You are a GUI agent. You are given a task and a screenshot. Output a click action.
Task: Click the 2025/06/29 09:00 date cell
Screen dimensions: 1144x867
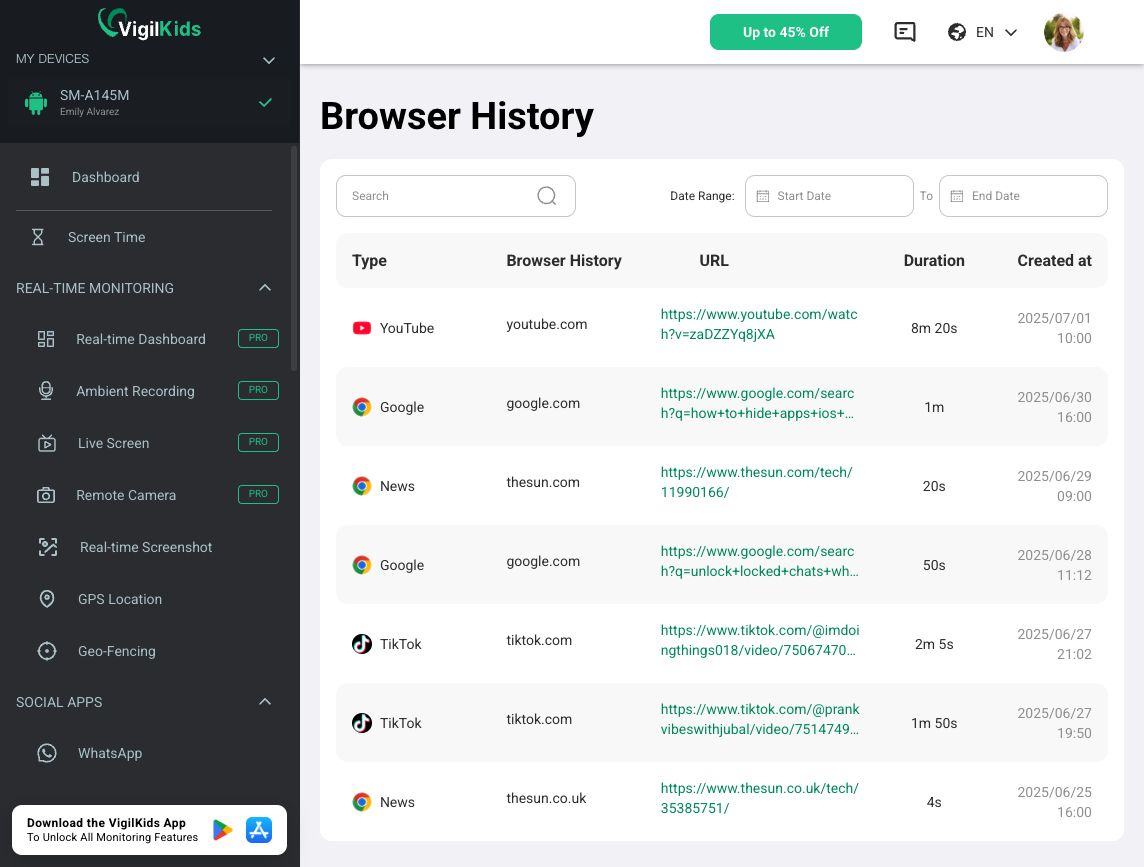click(x=1054, y=486)
